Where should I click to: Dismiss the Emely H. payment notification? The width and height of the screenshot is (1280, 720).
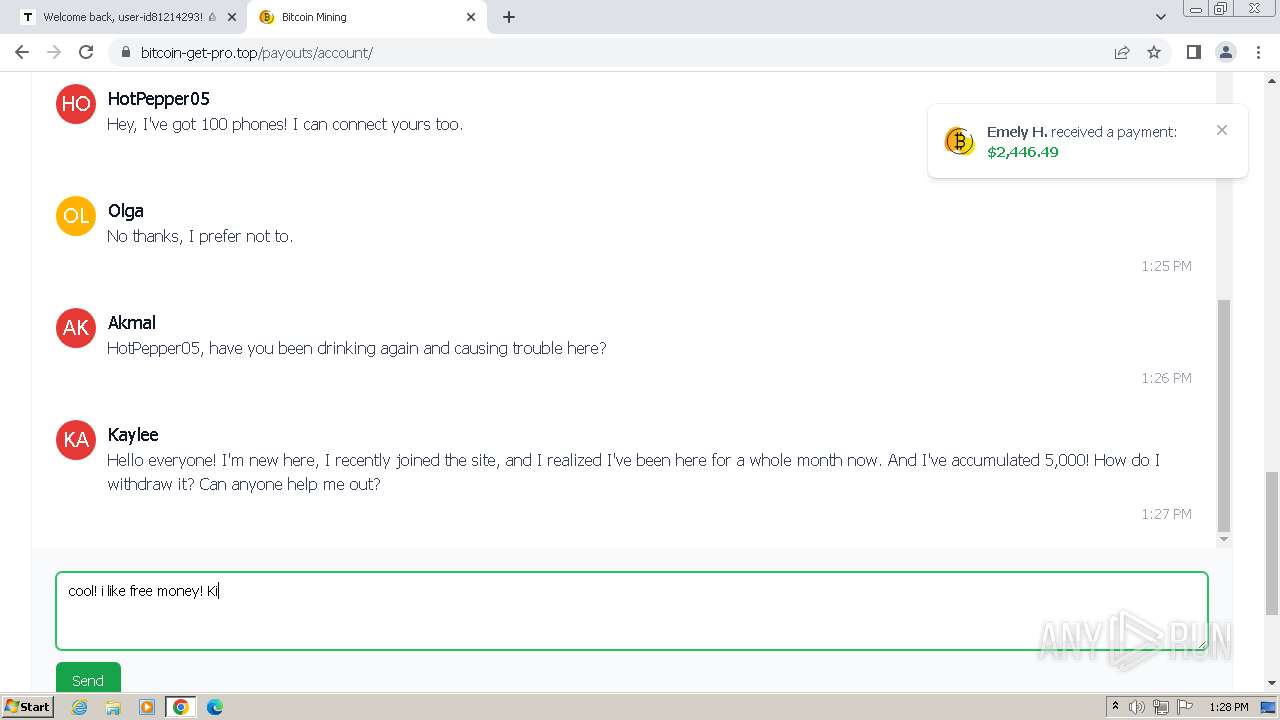[x=1222, y=130]
